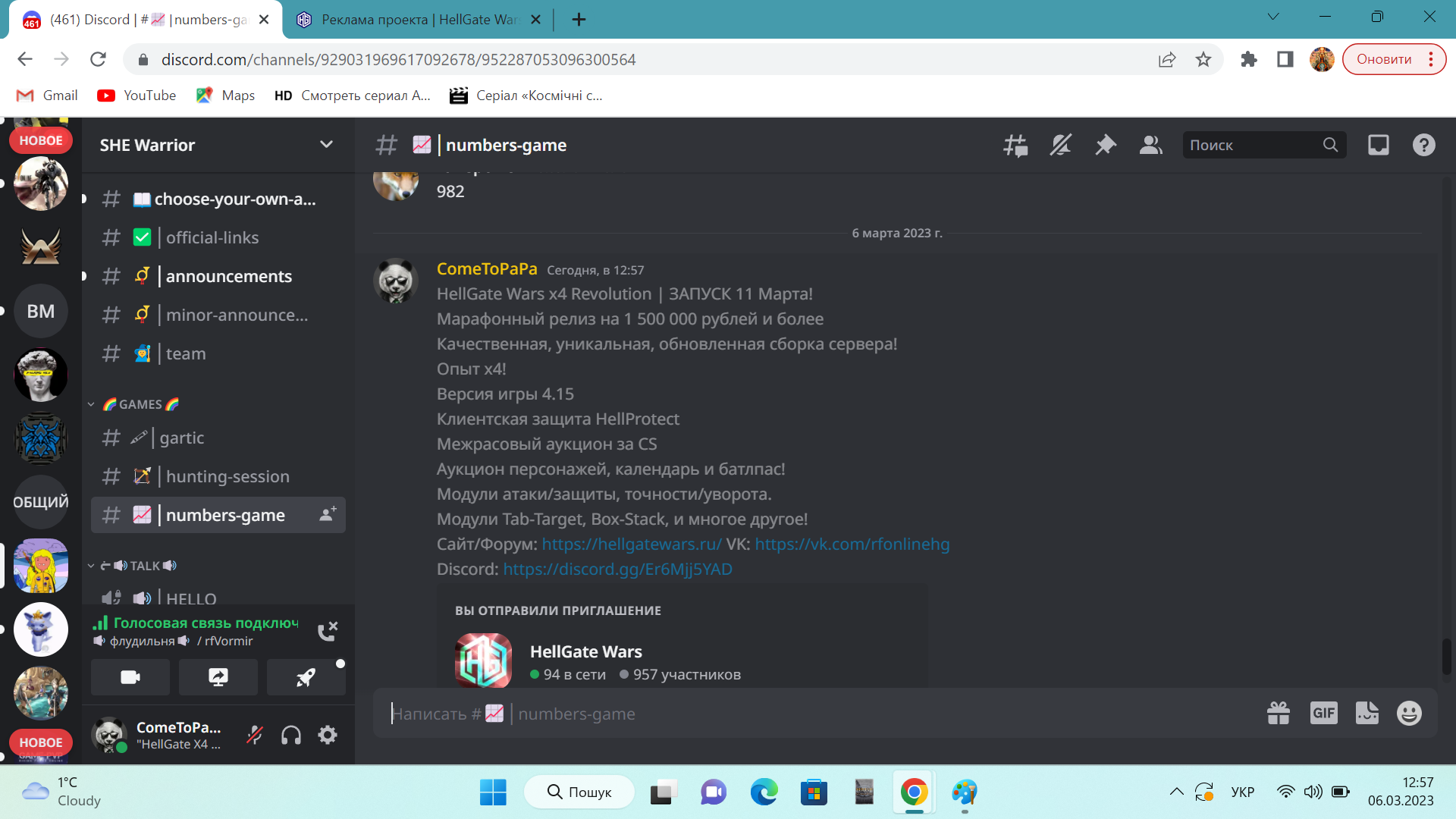Toggle microphone mute in user panel
Screen dimensions: 1456x819
click(x=255, y=735)
